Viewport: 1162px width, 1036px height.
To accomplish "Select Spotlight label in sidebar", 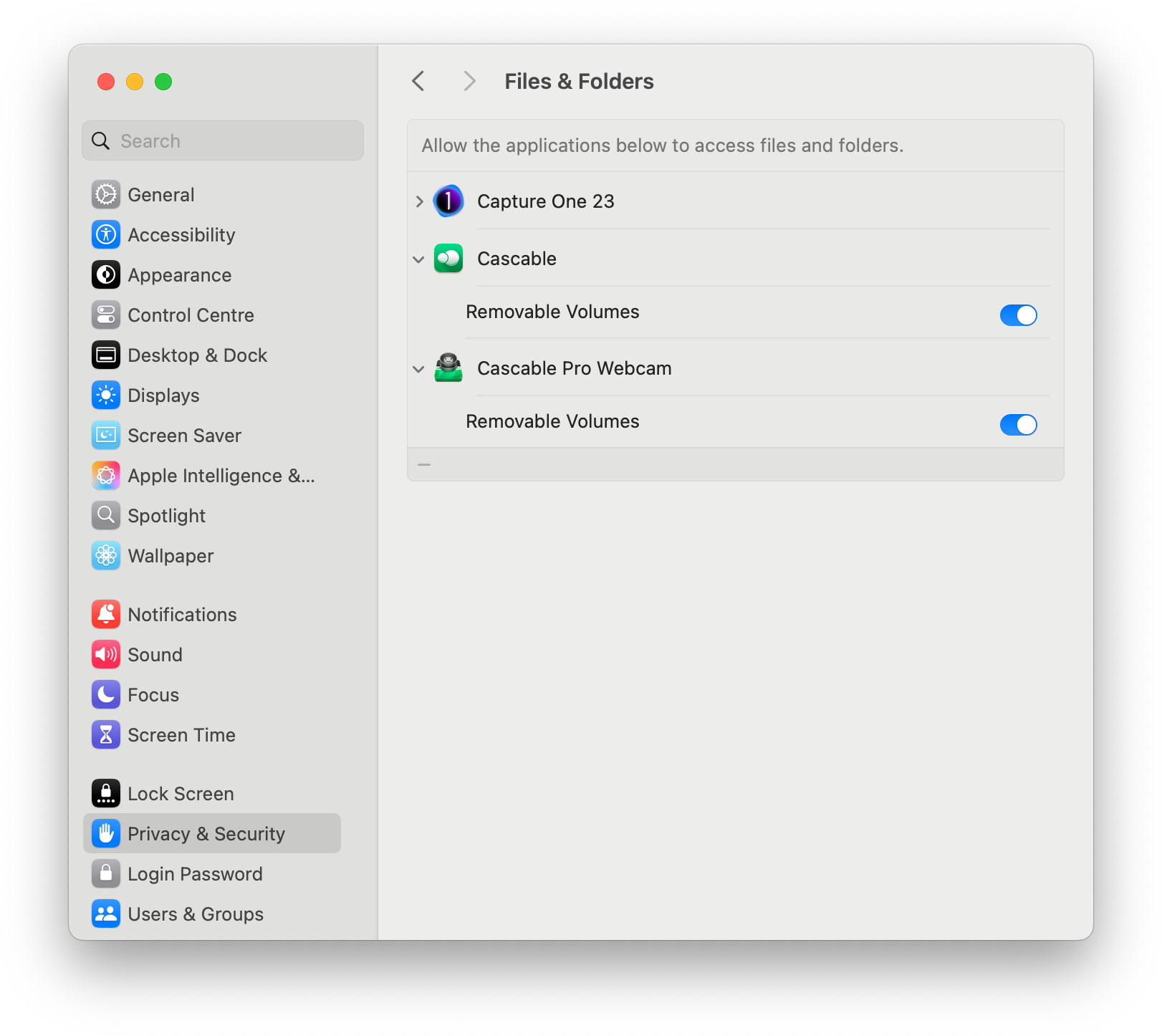I will [166, 516].
